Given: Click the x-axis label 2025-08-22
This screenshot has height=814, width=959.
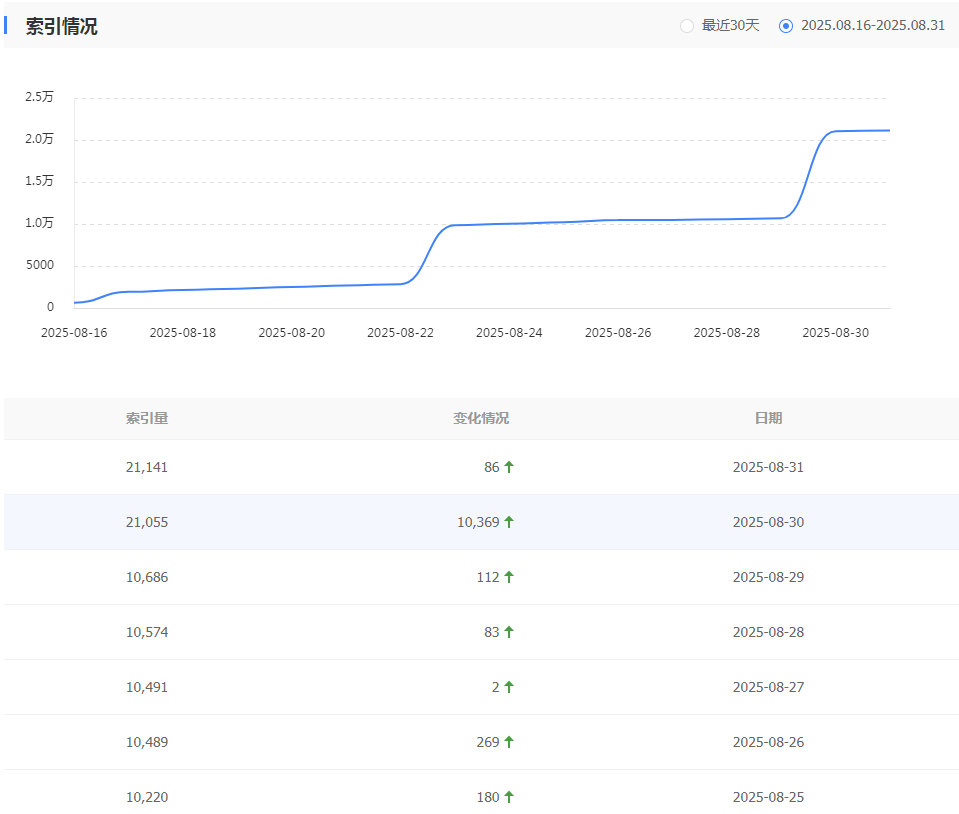Looking at the screenshot, I should pyautogui.click(x=400, y=332).
